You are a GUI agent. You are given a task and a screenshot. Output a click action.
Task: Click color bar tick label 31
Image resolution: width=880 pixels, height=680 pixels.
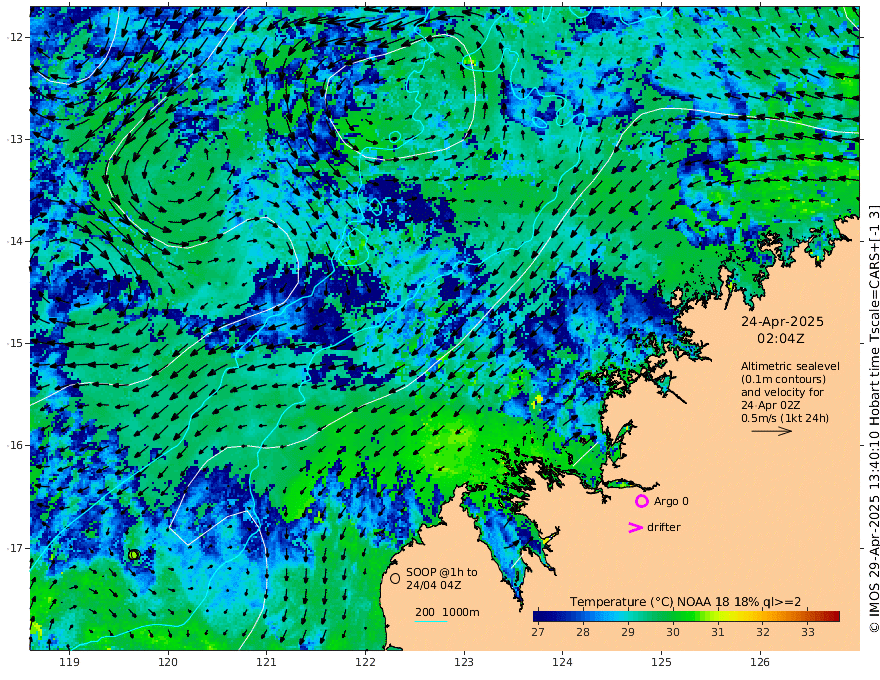click(718, 632)
